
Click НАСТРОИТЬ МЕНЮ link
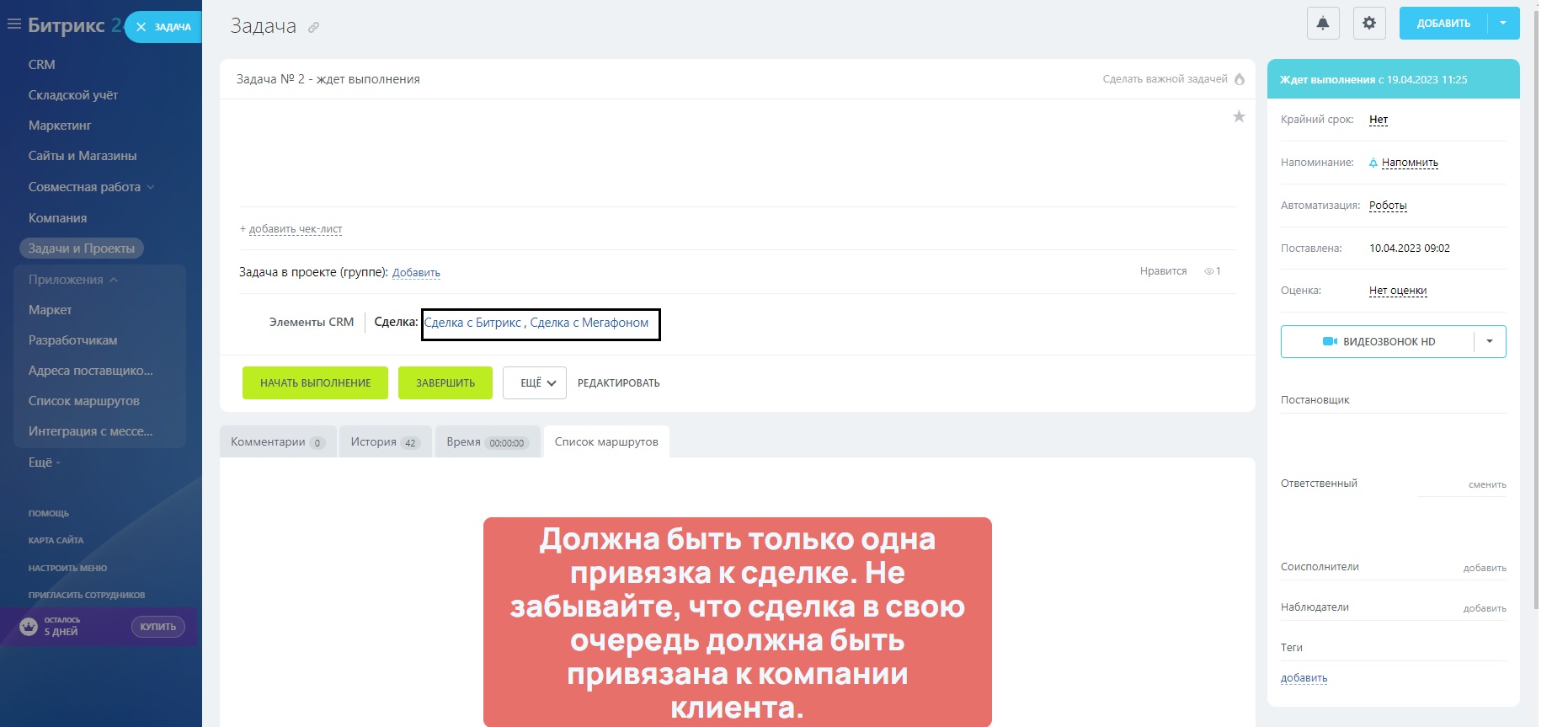(67, 568)
